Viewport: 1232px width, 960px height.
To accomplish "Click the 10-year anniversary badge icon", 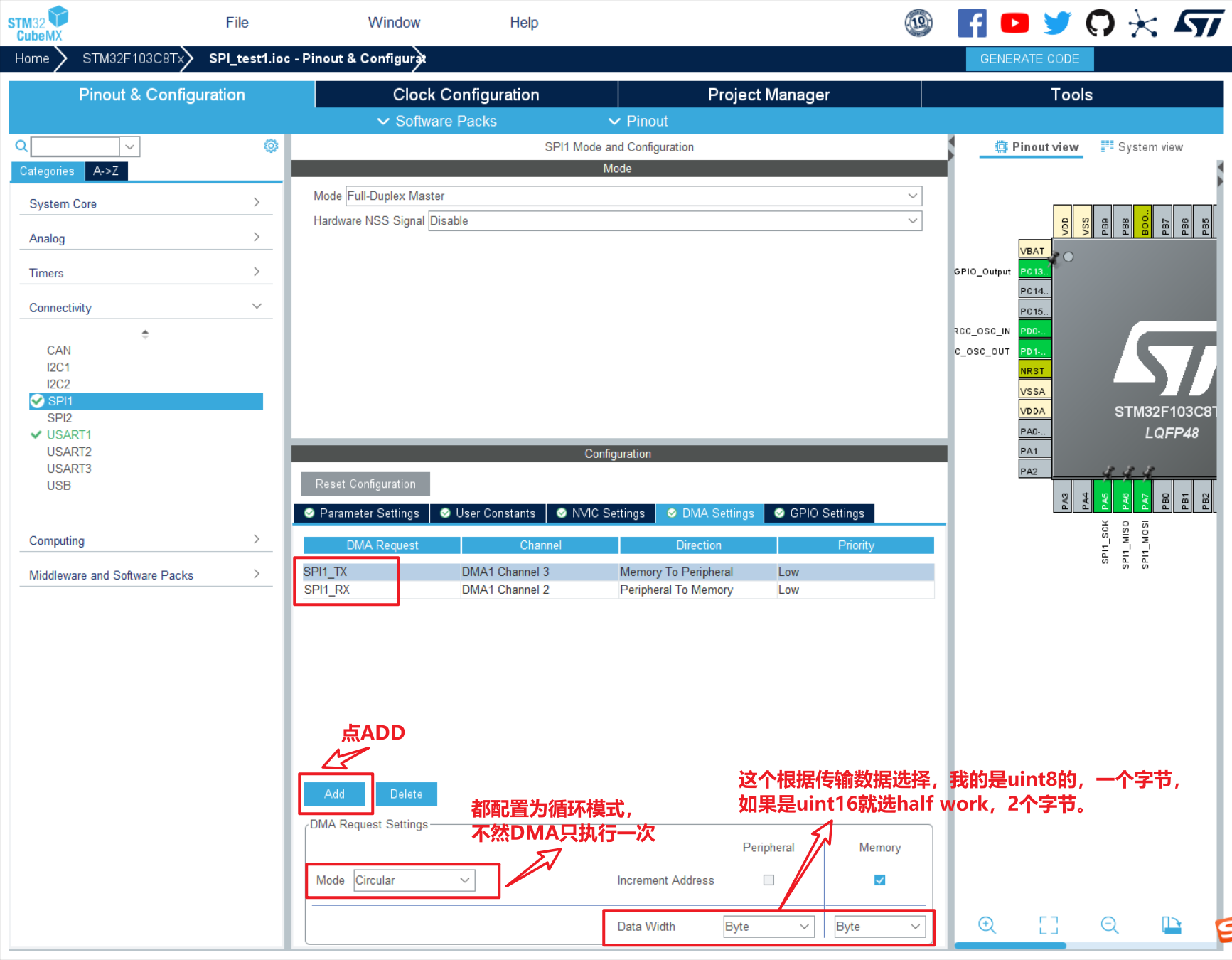I will click(x=918, y=23).
